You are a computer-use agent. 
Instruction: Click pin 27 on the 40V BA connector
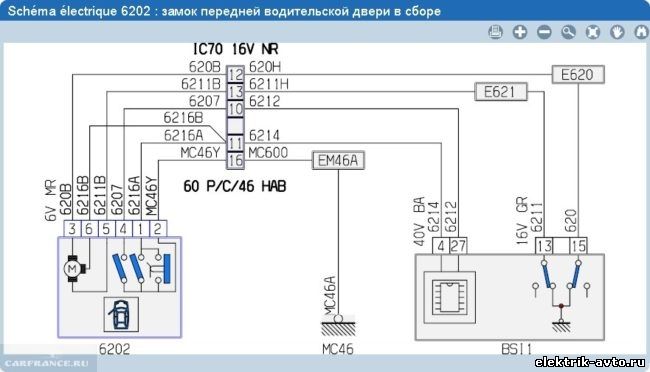[x=458, y=246]
